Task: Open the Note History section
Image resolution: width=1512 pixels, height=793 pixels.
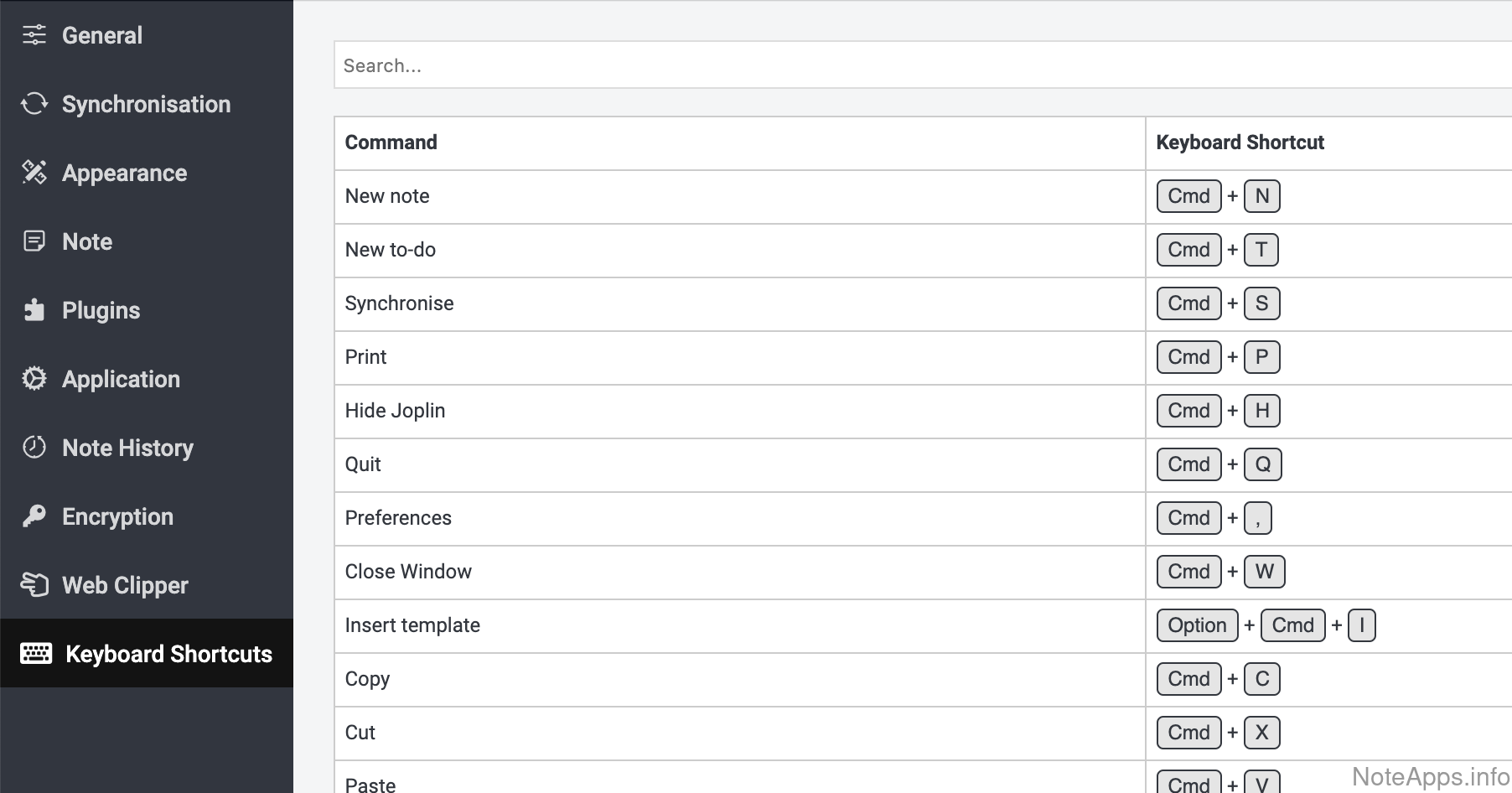Action: pos(127,448)
